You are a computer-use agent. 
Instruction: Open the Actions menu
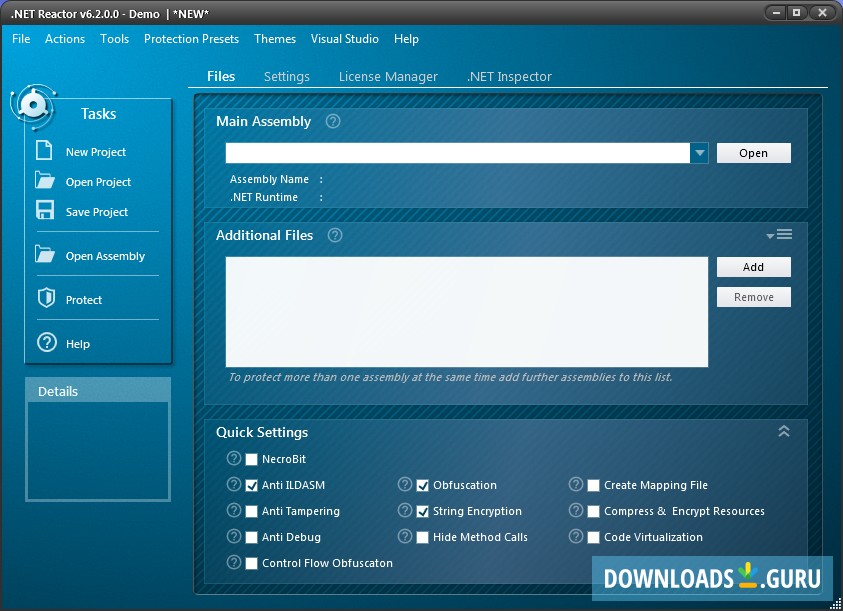(x=65, y=39)
